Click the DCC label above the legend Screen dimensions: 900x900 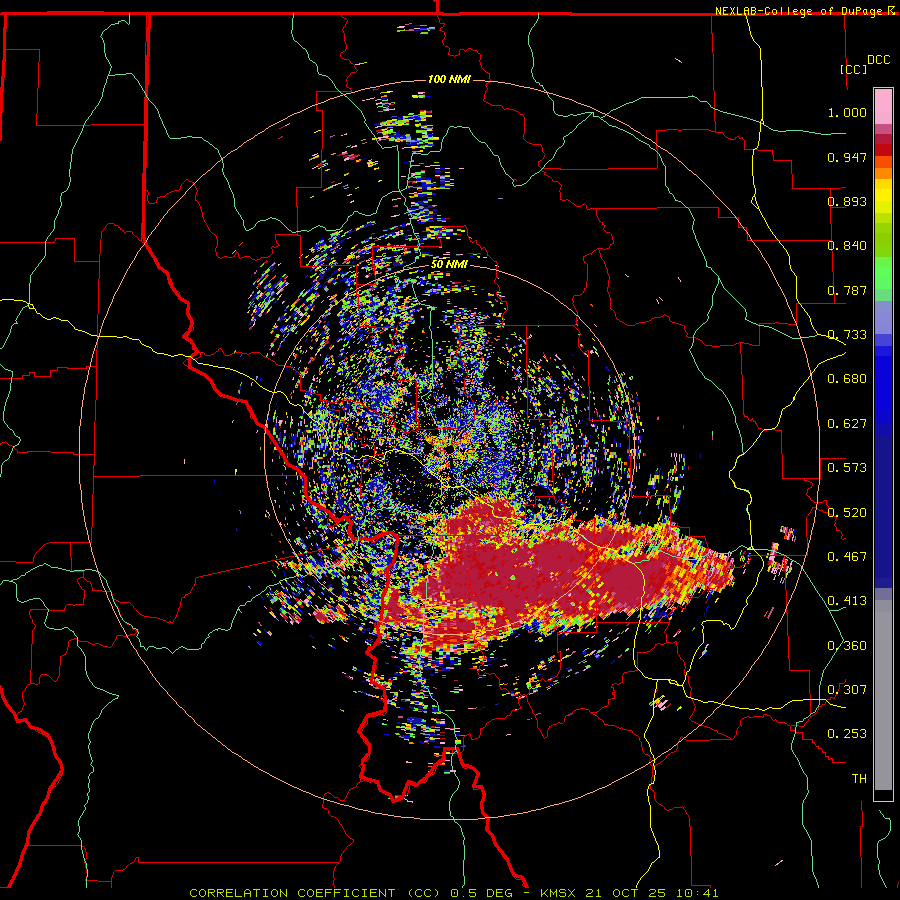point(878,60)
